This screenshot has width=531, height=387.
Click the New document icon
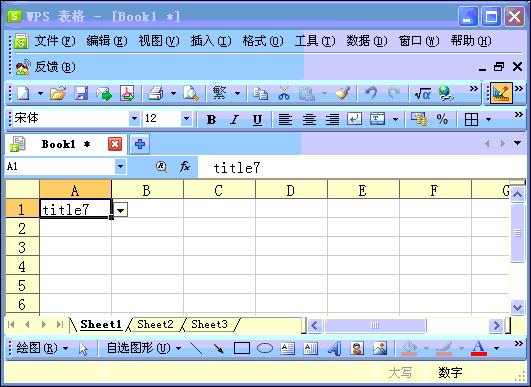pos(23,93)
